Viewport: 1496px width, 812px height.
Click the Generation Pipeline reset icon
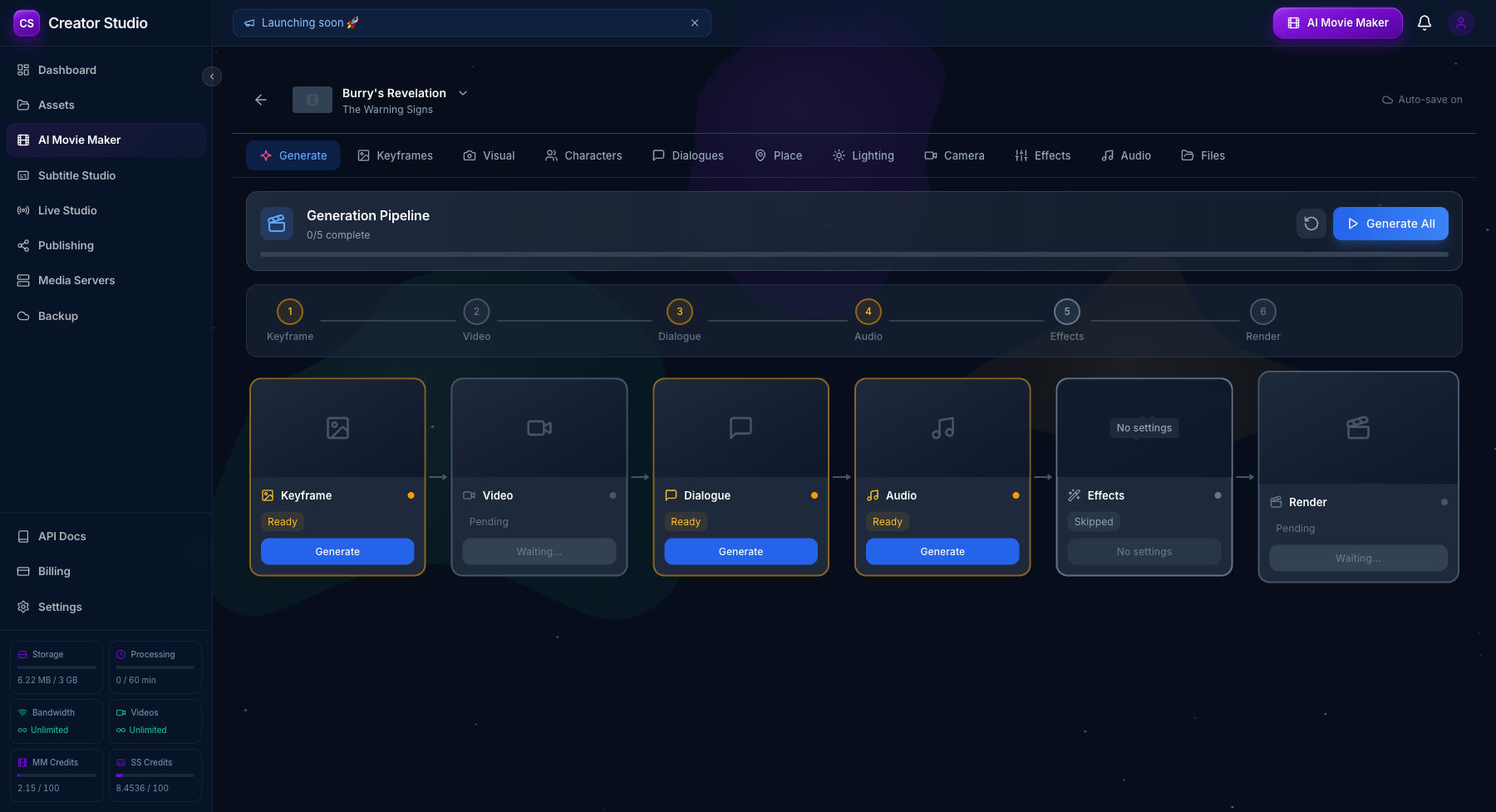tap(1311, 224)
